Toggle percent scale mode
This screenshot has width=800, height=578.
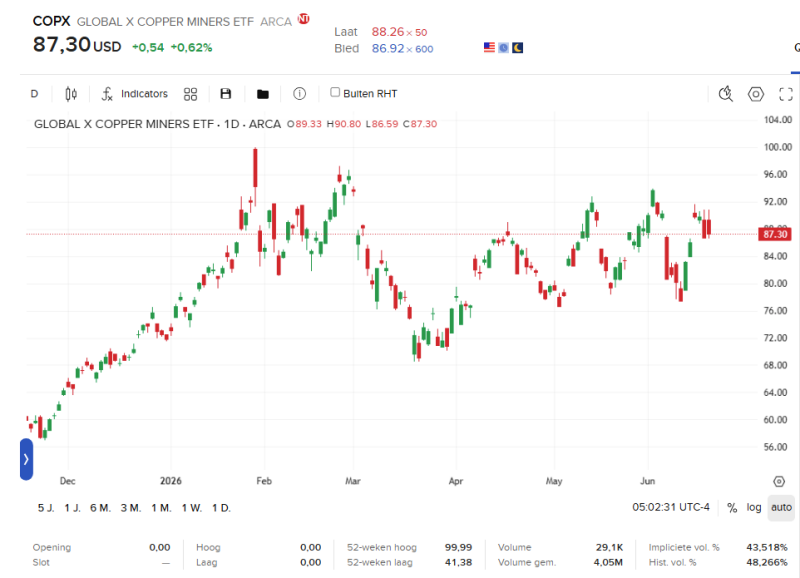coord(732,508)
